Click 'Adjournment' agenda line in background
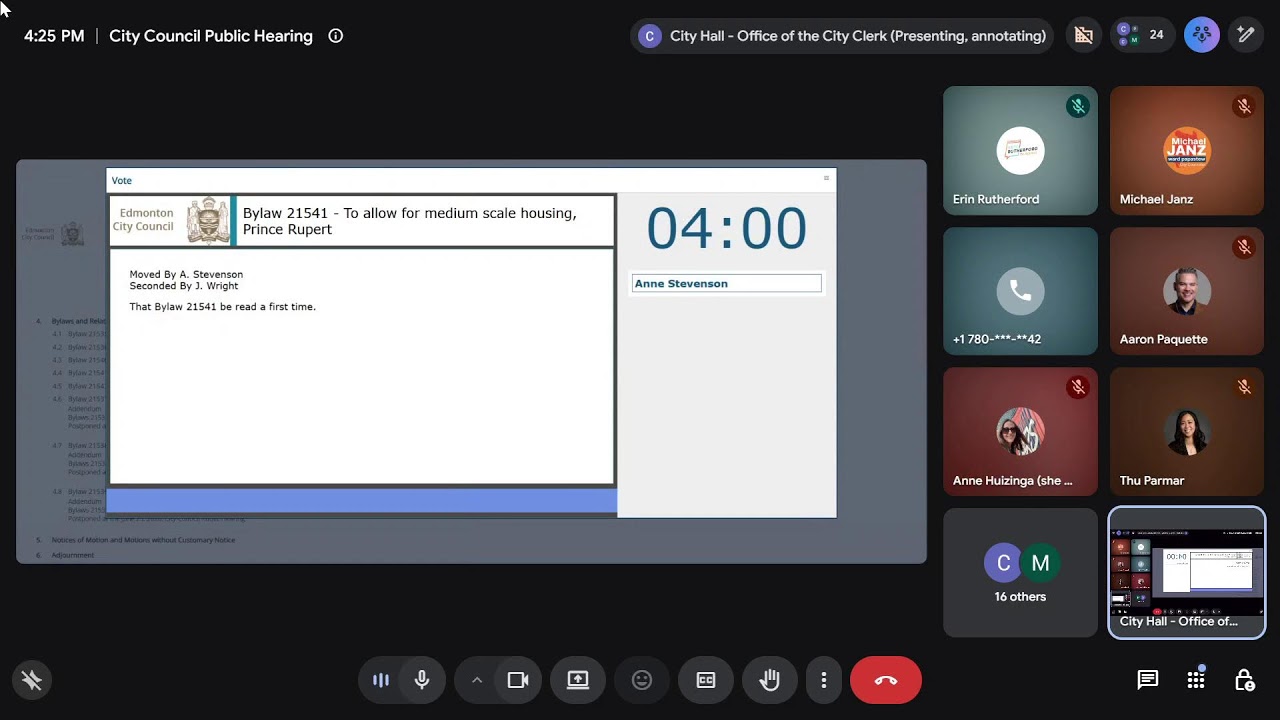Screen dimensions: 1280x720 (73, 555)
